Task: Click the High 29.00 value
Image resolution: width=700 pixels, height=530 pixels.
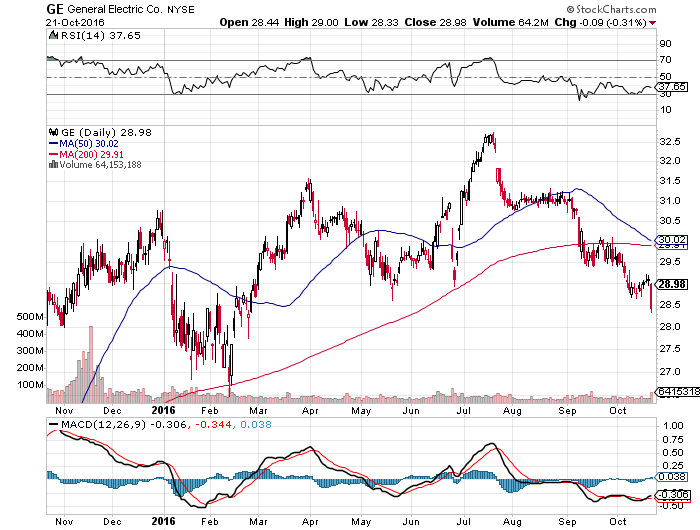Action: click(311, 22)
